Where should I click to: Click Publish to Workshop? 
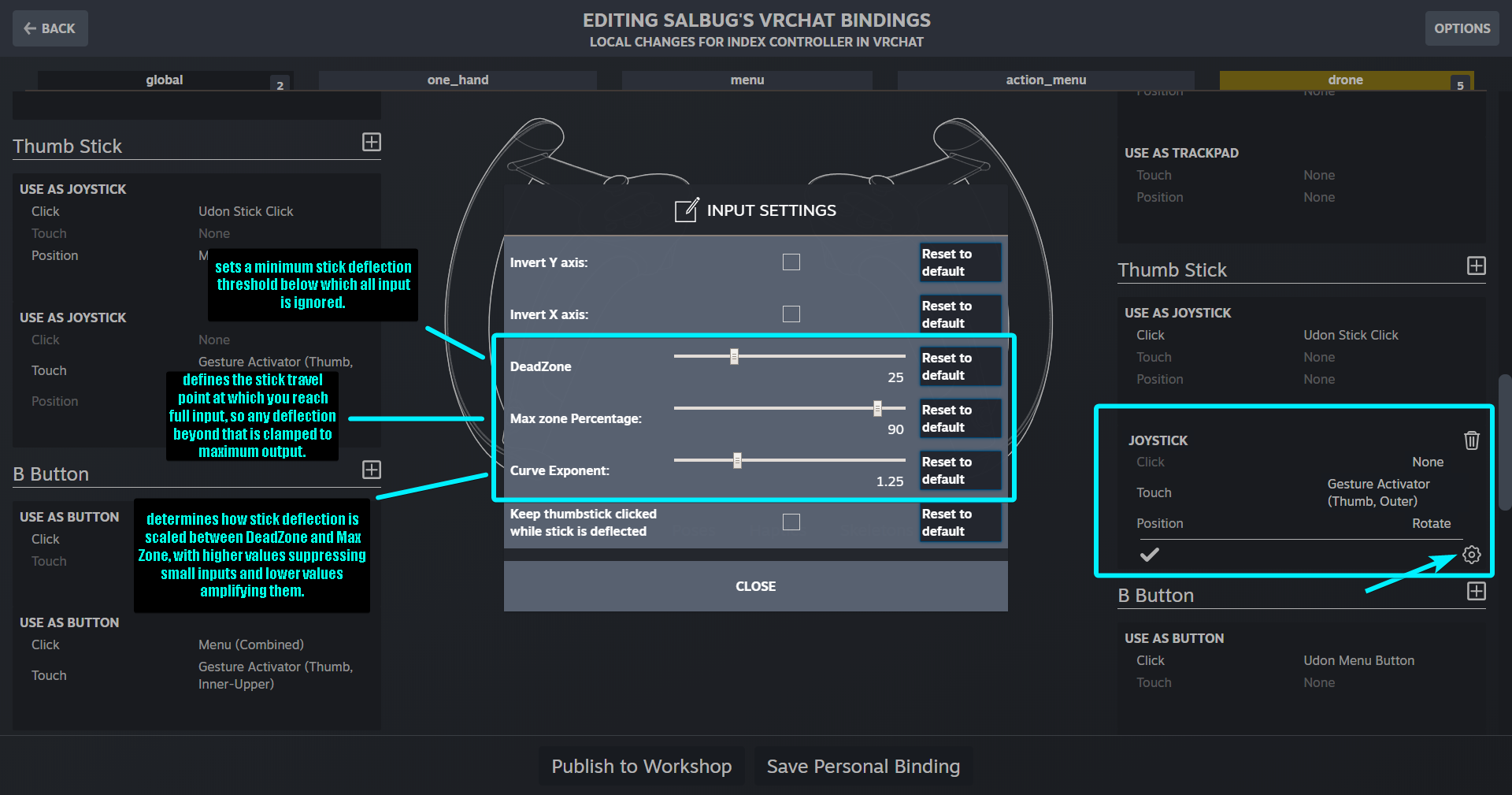tap(642, 767)
